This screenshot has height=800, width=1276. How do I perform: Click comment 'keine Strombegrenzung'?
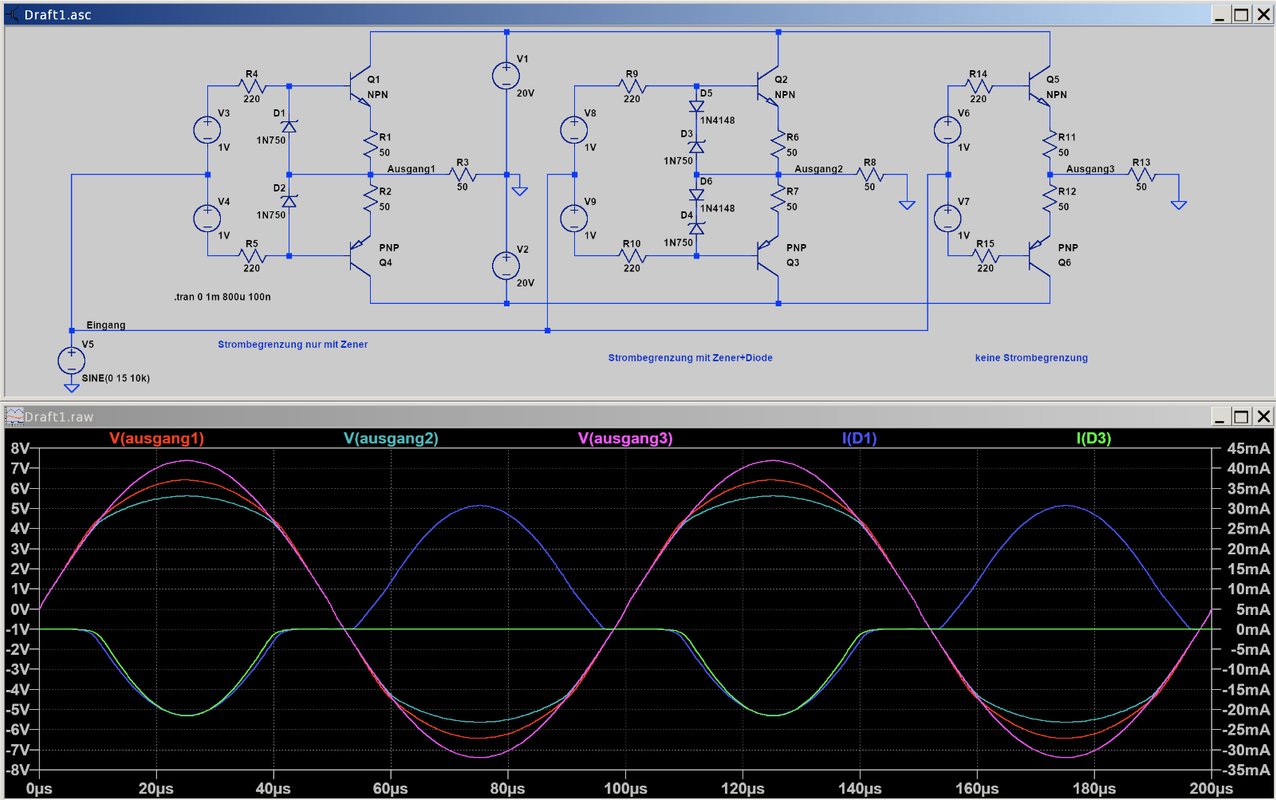click(1031, 357)
